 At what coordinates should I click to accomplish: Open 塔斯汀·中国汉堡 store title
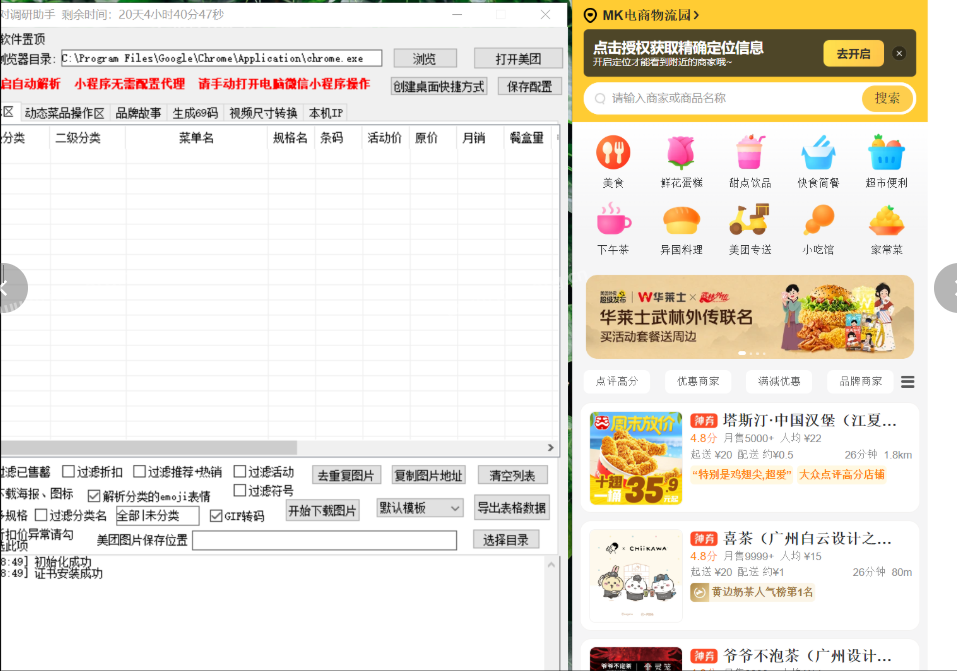[809, 420]
